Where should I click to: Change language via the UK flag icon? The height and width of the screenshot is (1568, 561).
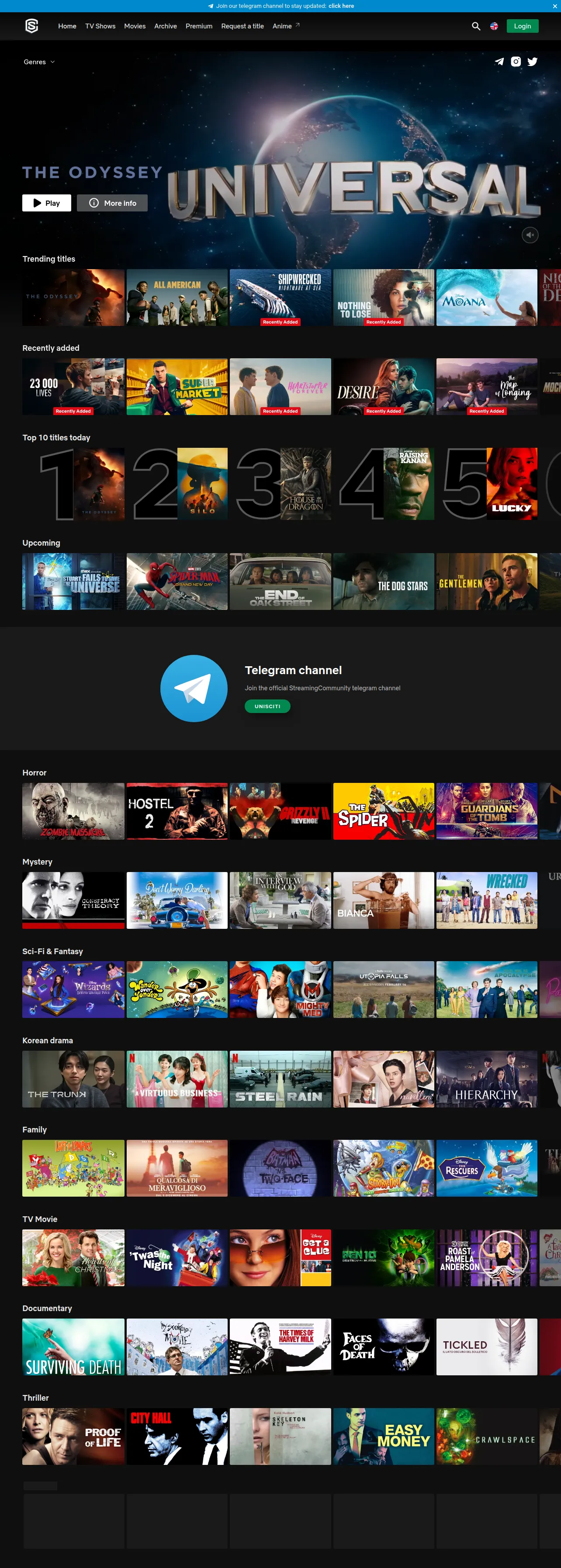pos(494,26)
